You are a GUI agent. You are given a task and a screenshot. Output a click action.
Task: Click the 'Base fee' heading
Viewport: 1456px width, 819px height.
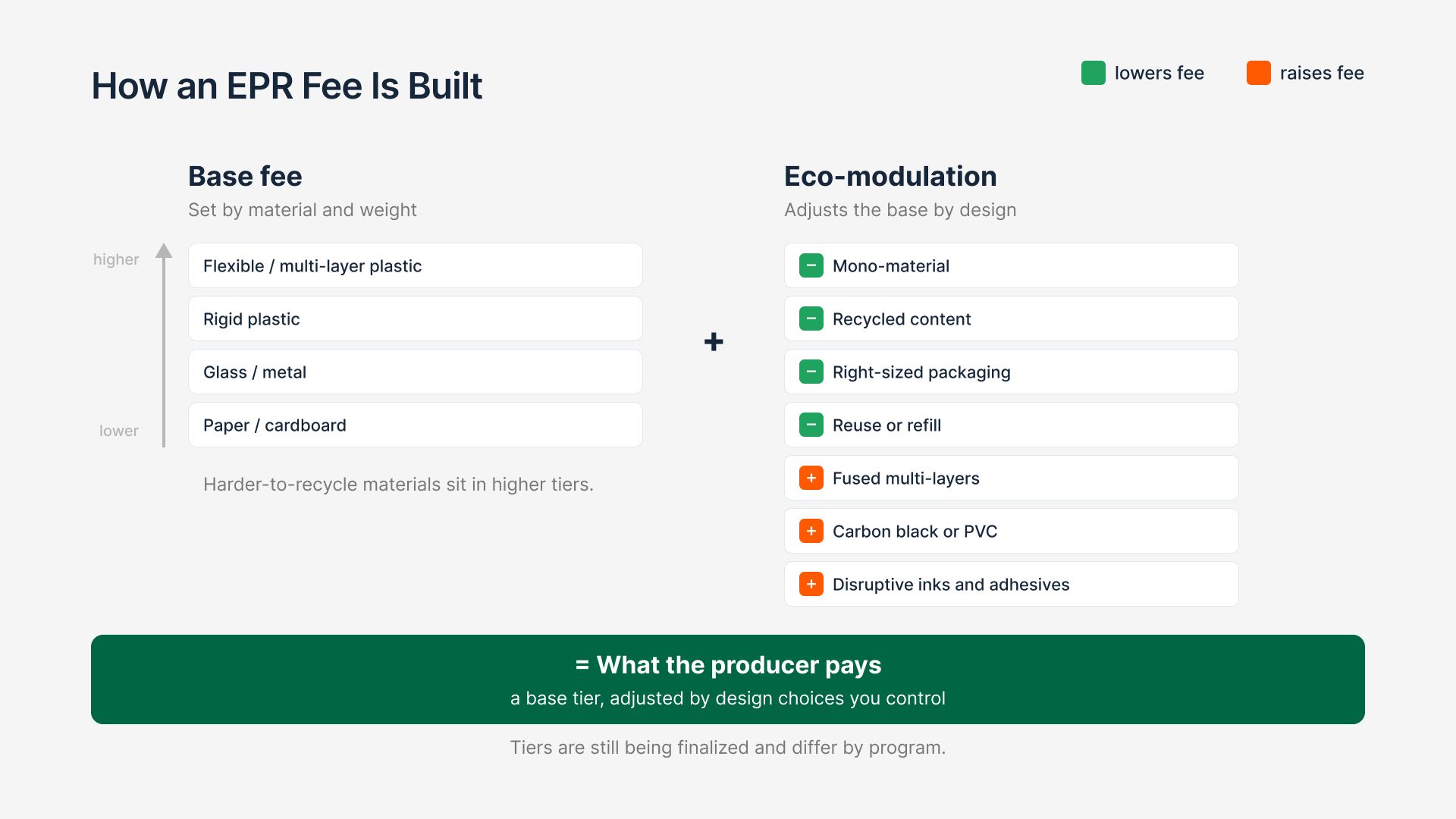pos(245,176)
